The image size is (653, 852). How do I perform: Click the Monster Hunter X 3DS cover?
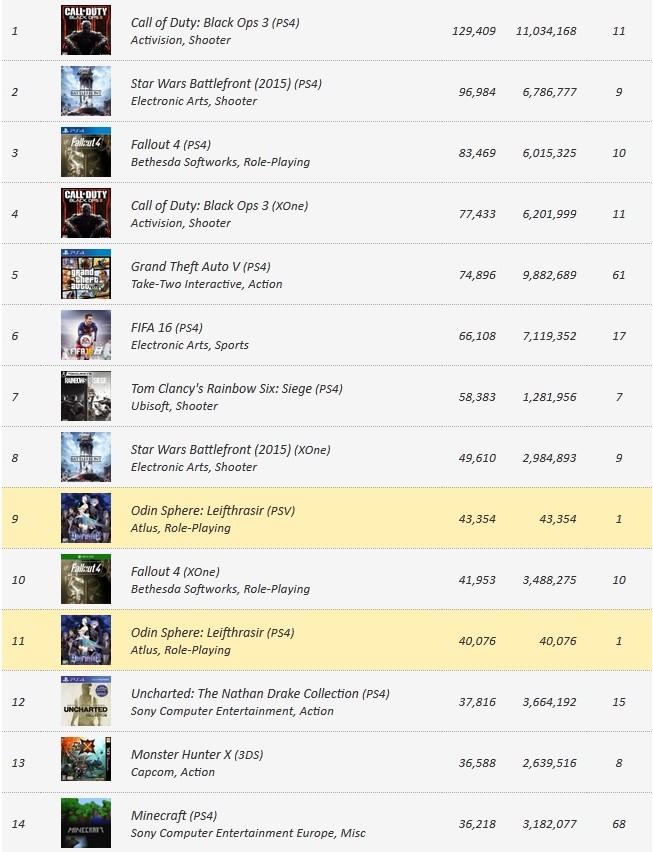(x=86, y=762)
